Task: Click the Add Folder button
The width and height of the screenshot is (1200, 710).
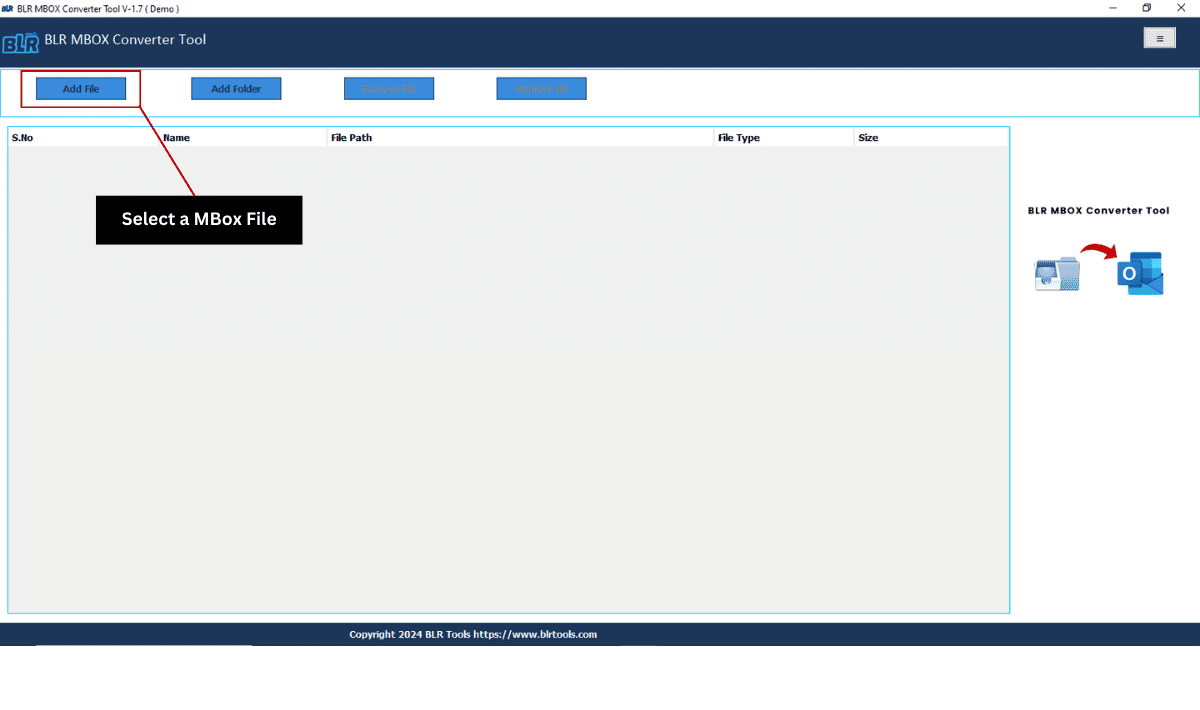Action: pyautogui.click(x=236, y=89)
